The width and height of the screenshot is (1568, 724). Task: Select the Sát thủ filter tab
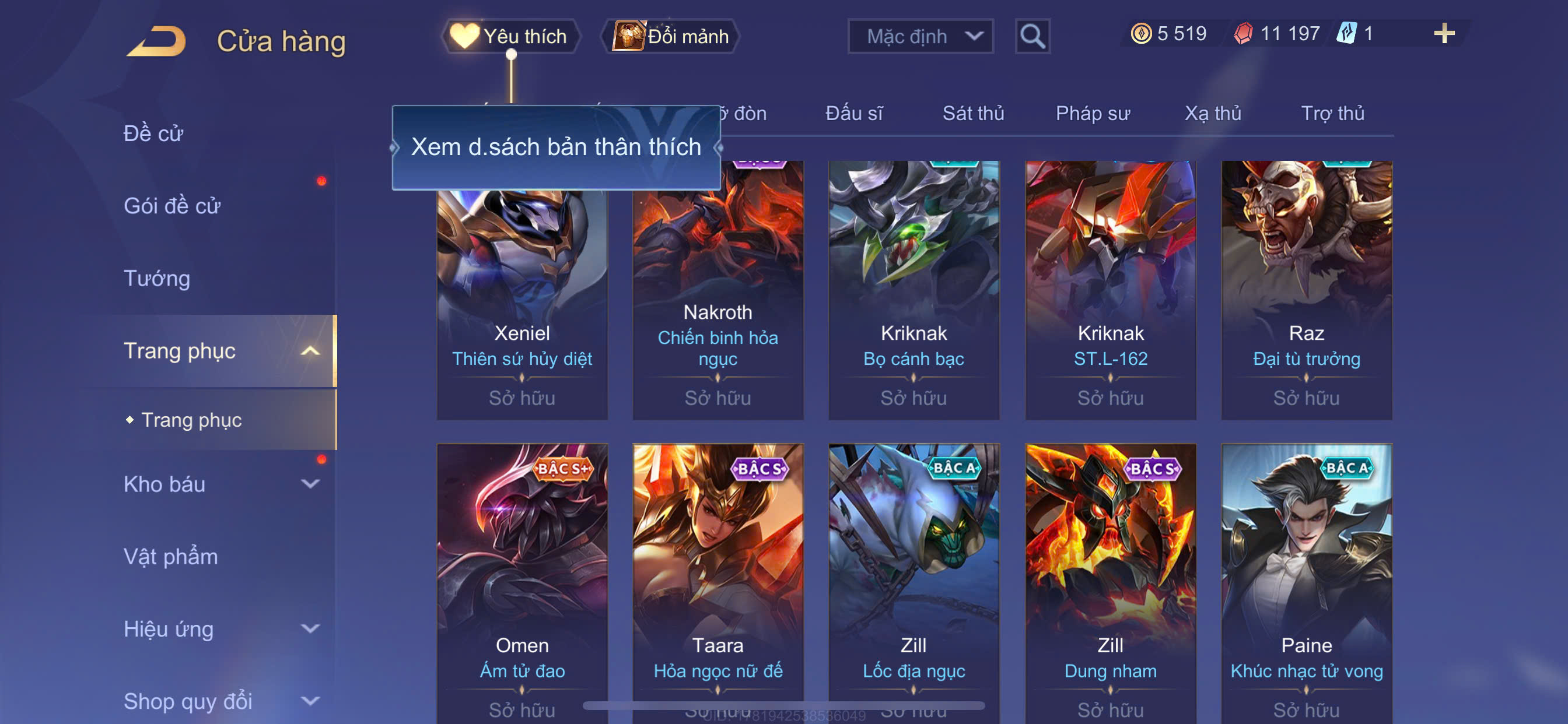point(972,113)
